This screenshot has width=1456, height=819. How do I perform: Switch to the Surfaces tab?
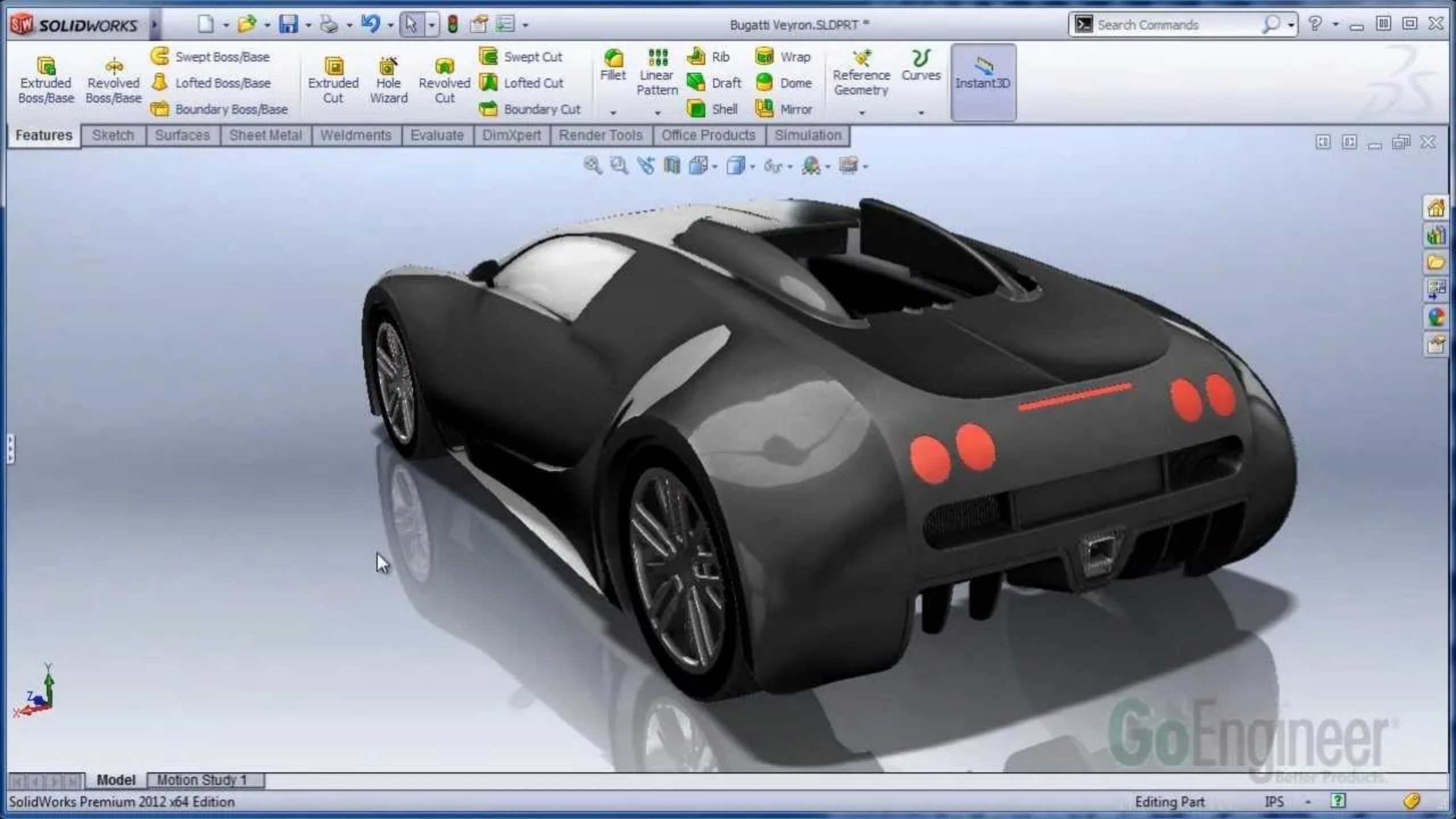(181, 135)
